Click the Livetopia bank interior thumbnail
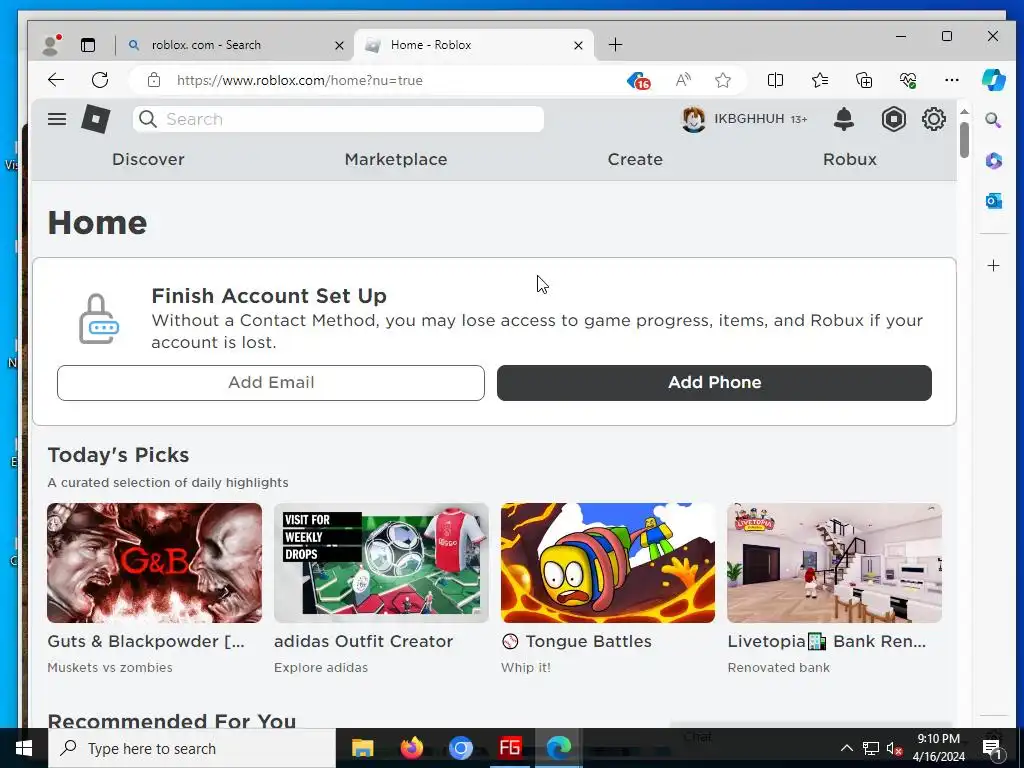Viewport: 1024px width, 768px height. click(835, 562)
